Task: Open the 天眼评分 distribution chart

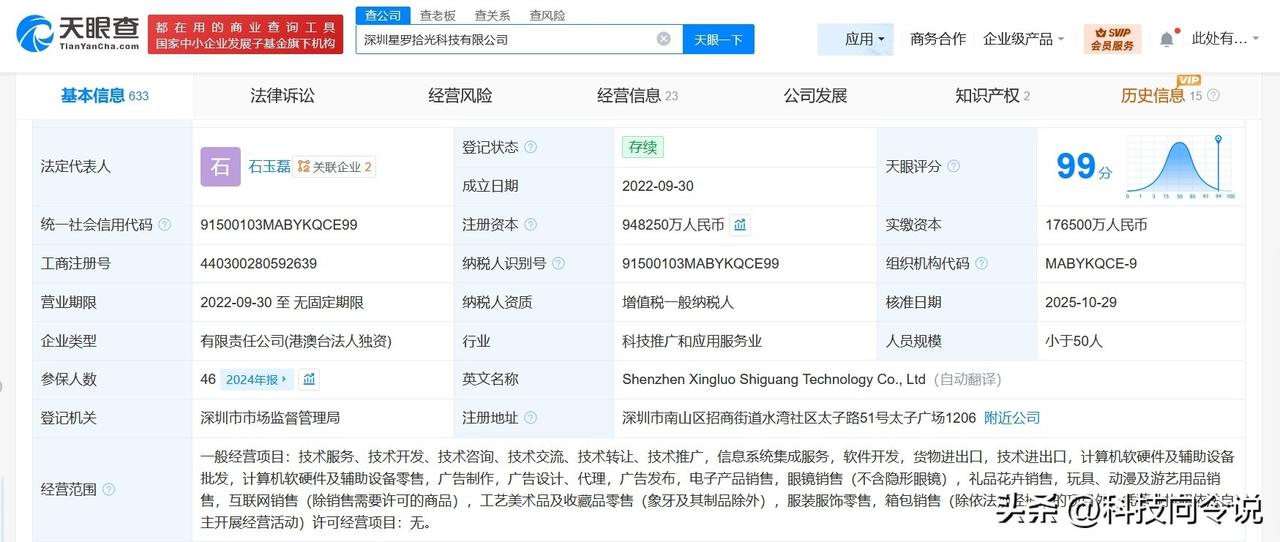Action: (x=1180, y=166)
